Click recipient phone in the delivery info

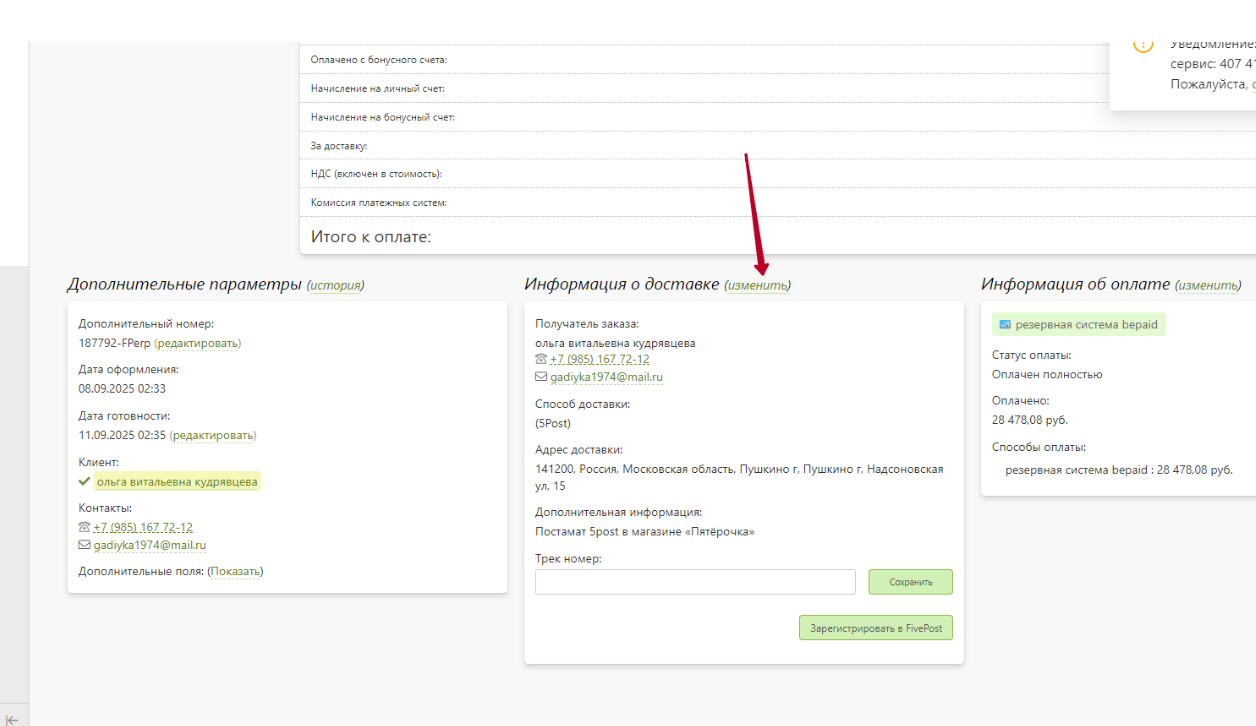[x=600, y=359]
